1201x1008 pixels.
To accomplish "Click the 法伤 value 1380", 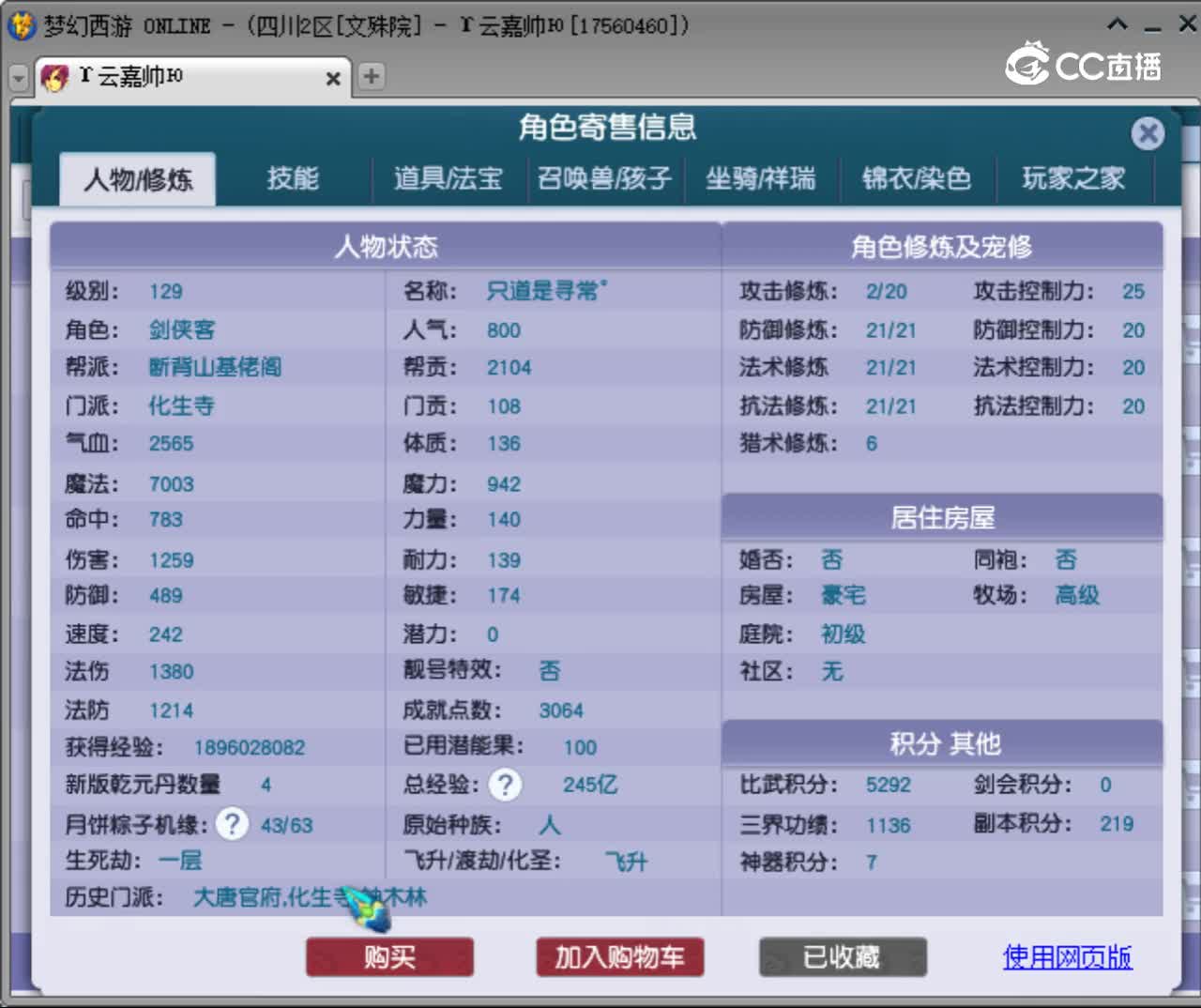I will pyautogui.click(x=172, y=672).
